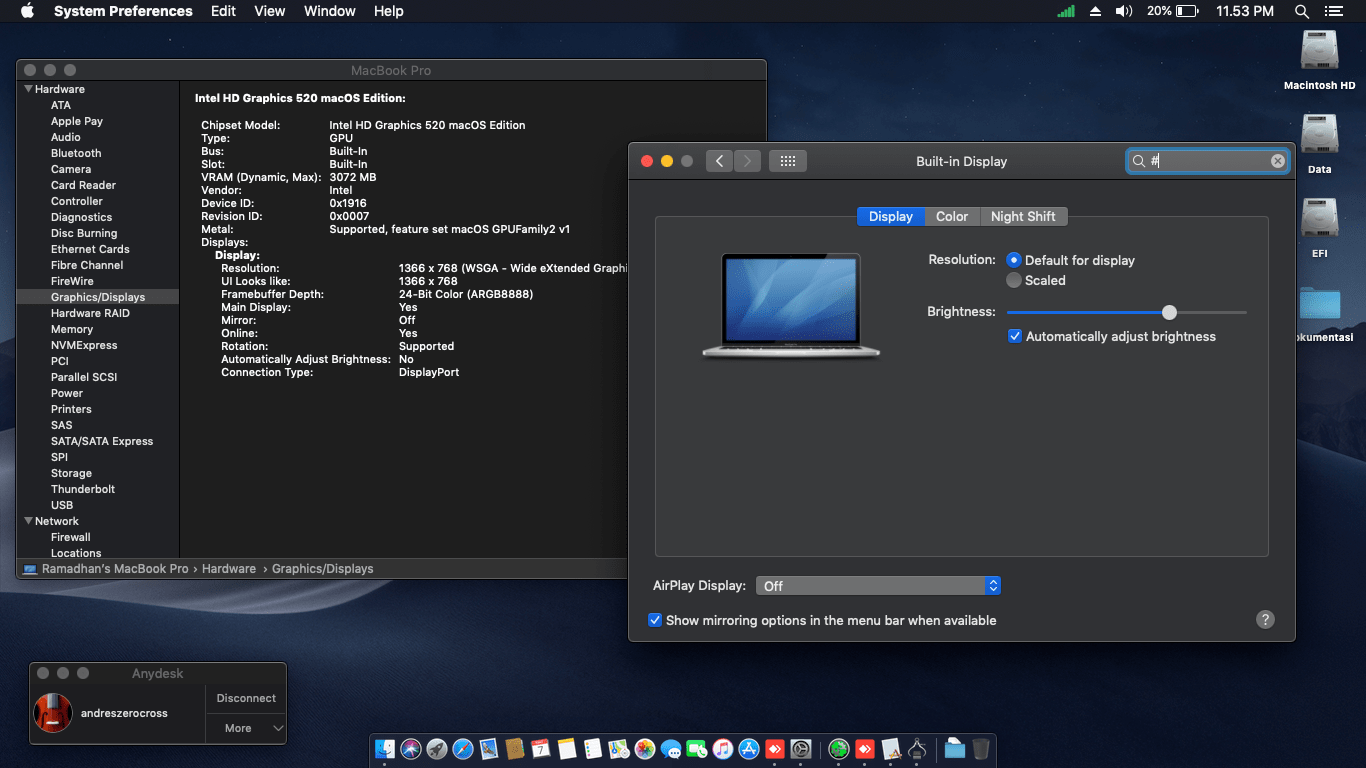Collapse the Hardware tree section
Screen dimensions: 1366x768
[28, 89]
